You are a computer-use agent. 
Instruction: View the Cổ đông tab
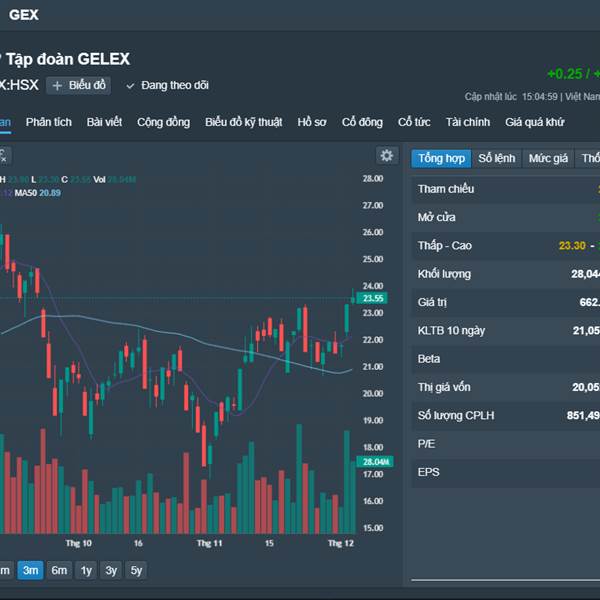362,122
